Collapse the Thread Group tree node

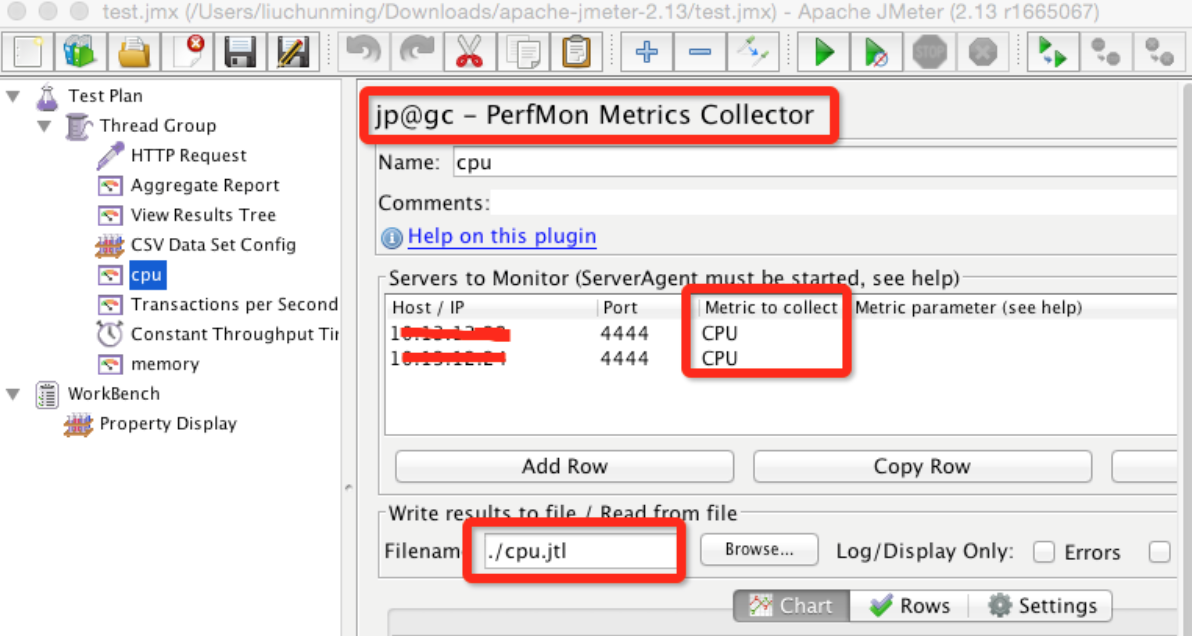coord(45,125)
